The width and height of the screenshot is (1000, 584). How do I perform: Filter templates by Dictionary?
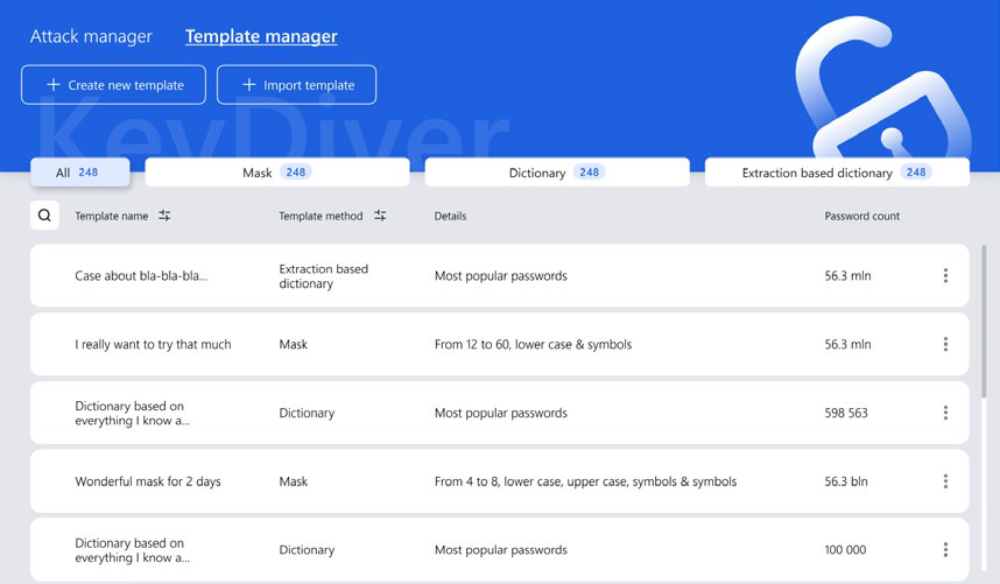[x=556, y=172]
